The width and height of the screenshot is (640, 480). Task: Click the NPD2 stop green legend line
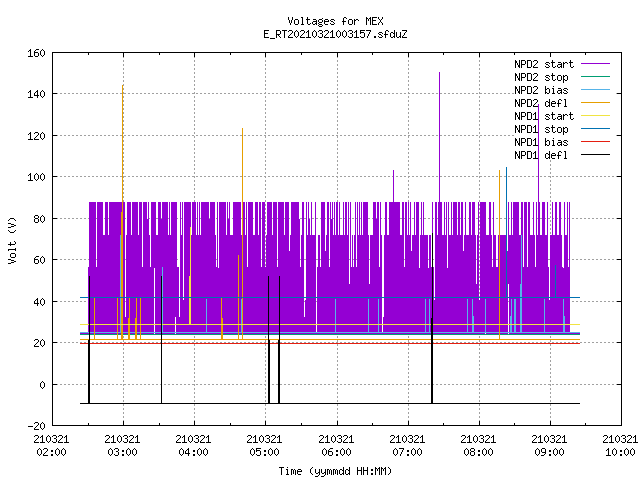(595, 77)
